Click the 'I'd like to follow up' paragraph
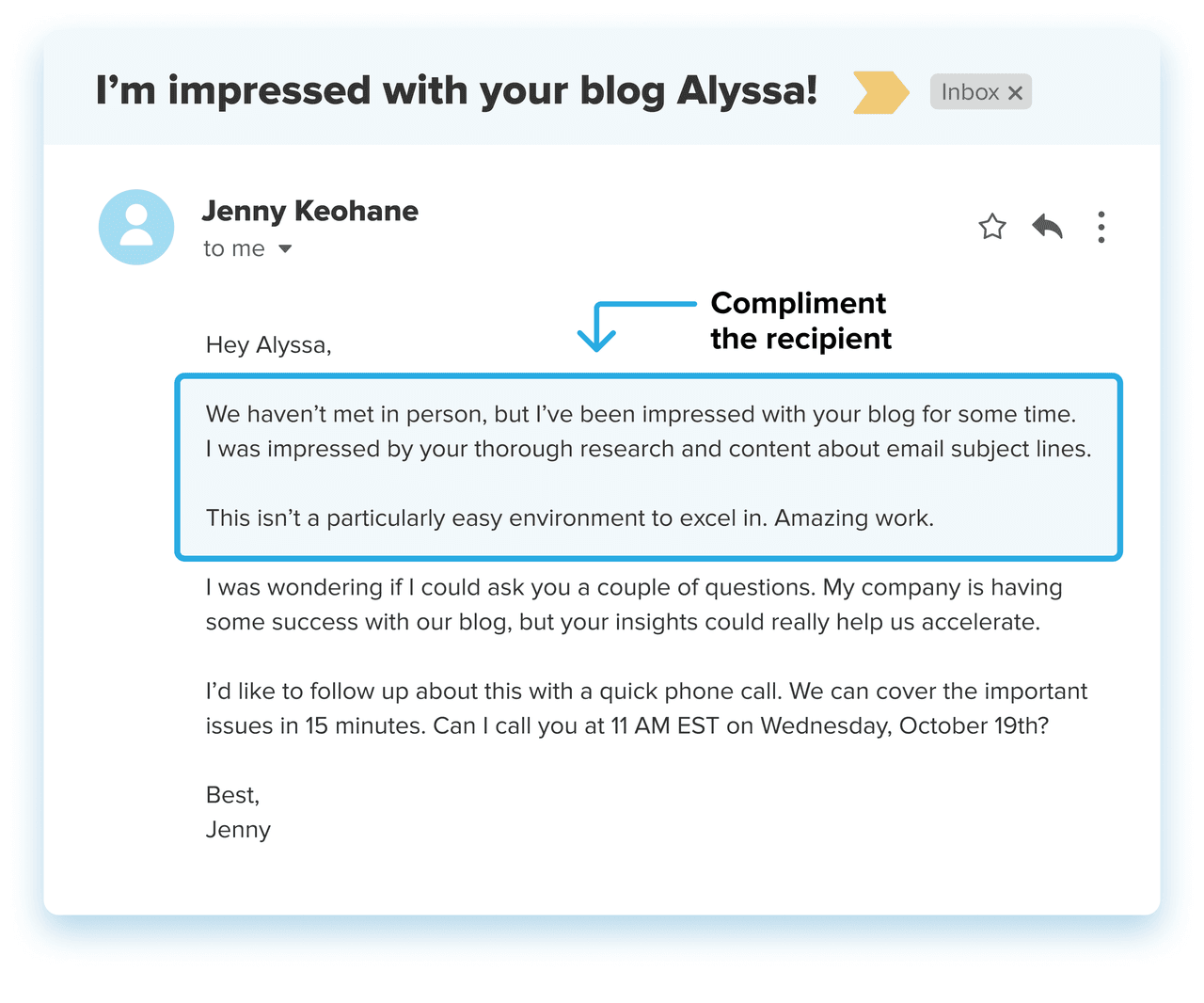Viewport: 1204px width, 1003px height. click(645, 708)
